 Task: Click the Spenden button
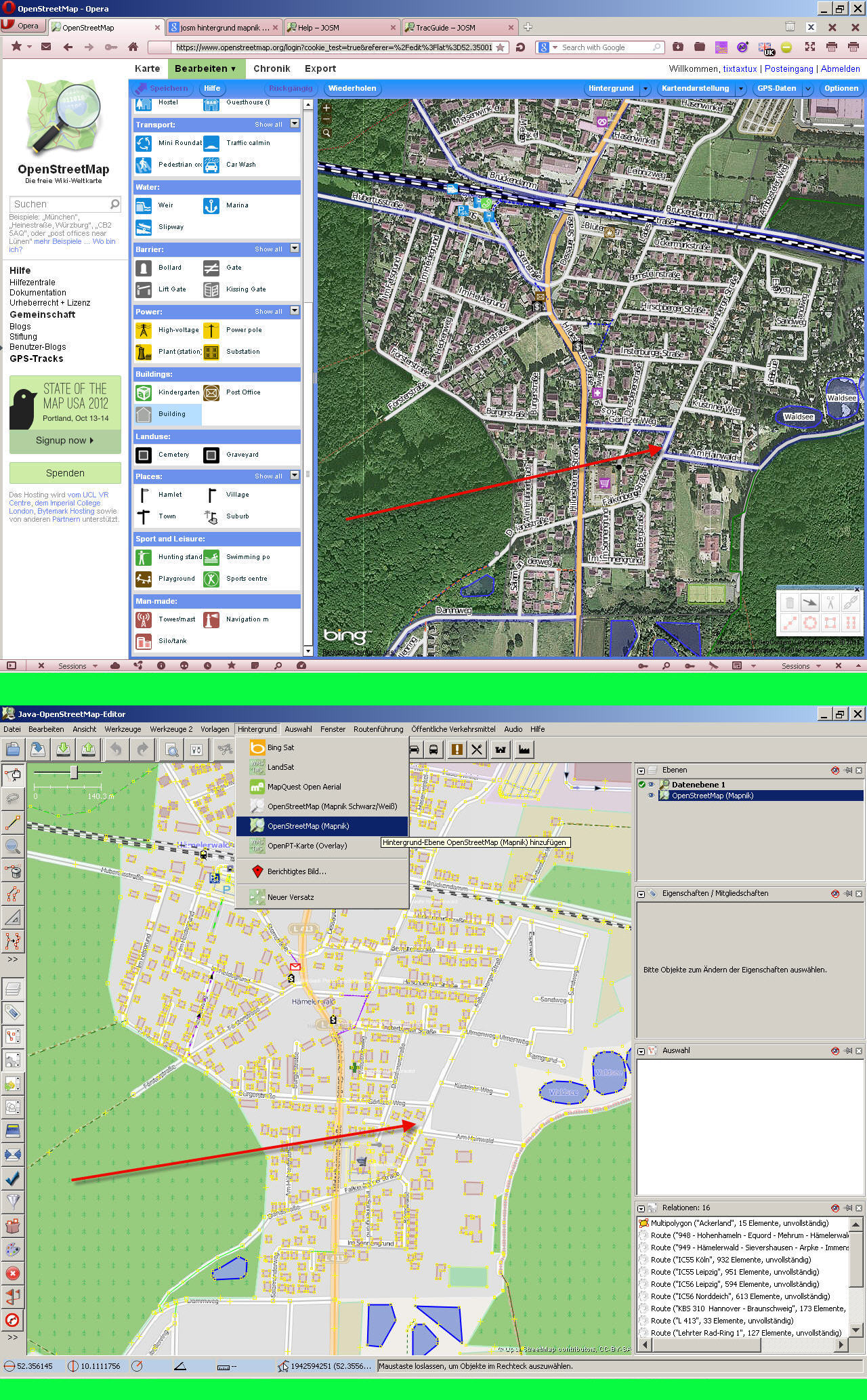click(65, 473)
